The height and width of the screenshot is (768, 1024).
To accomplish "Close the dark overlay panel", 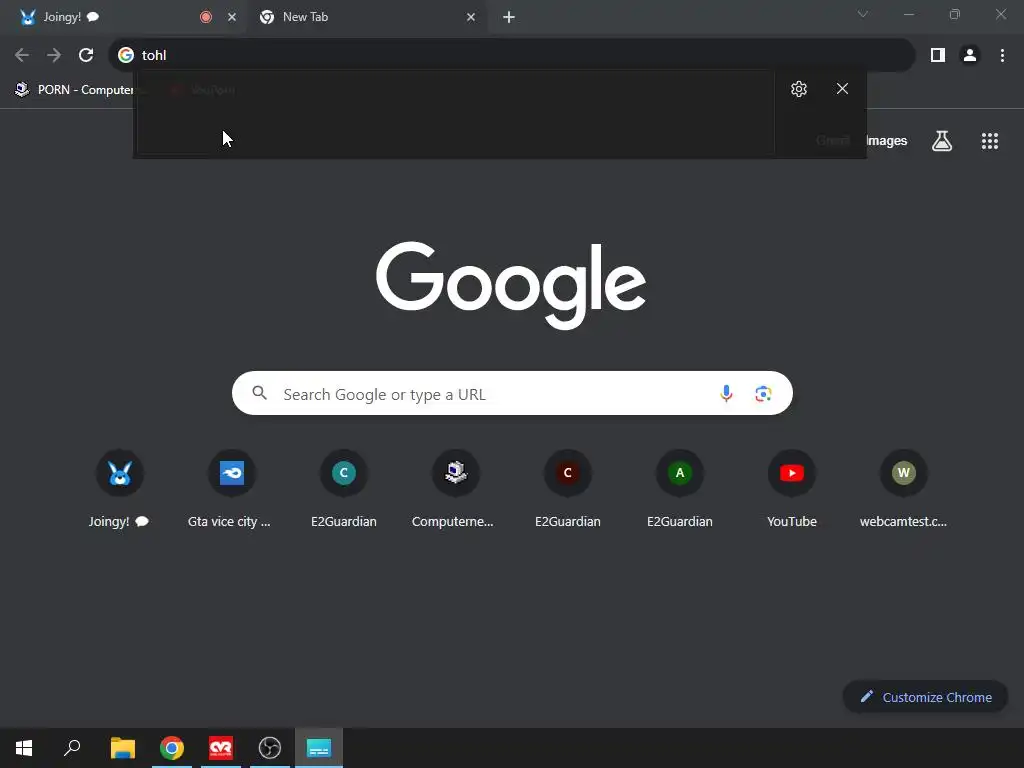I will tap(842, 89).
